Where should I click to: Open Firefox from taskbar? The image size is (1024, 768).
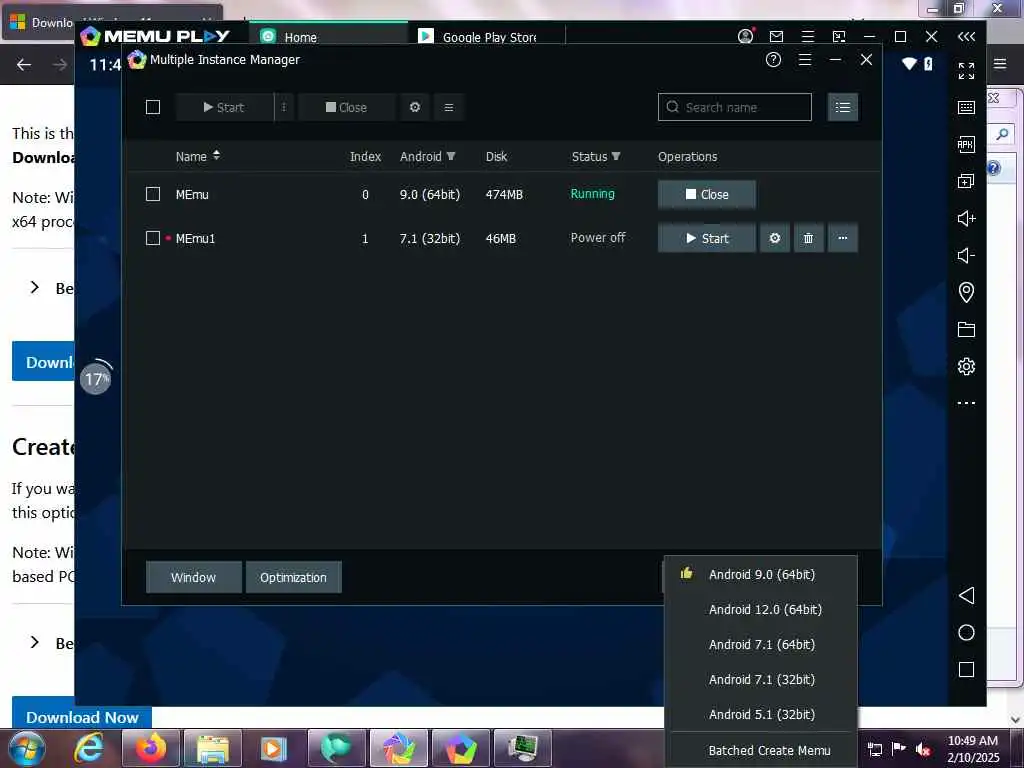(x=151, y=748)
